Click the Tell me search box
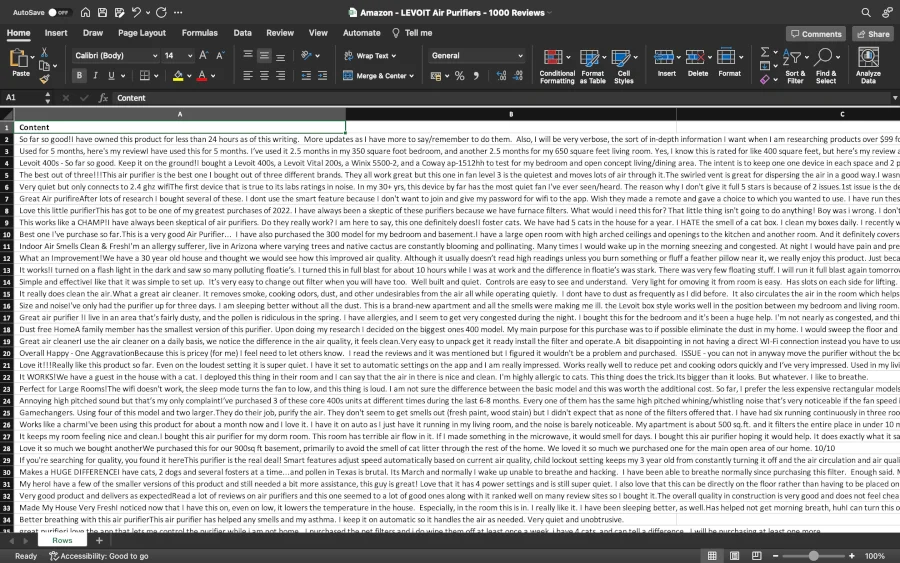This screenshot has height=563, width=900. click(x=412, y=33)
